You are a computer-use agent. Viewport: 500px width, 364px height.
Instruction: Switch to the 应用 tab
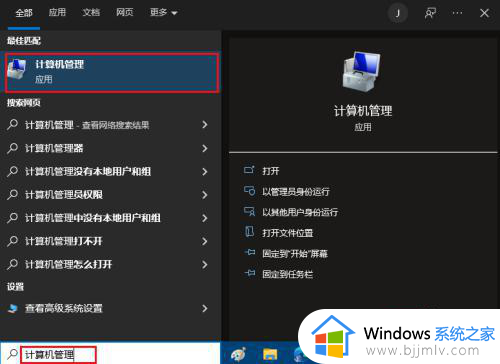[x=57, y=13]
